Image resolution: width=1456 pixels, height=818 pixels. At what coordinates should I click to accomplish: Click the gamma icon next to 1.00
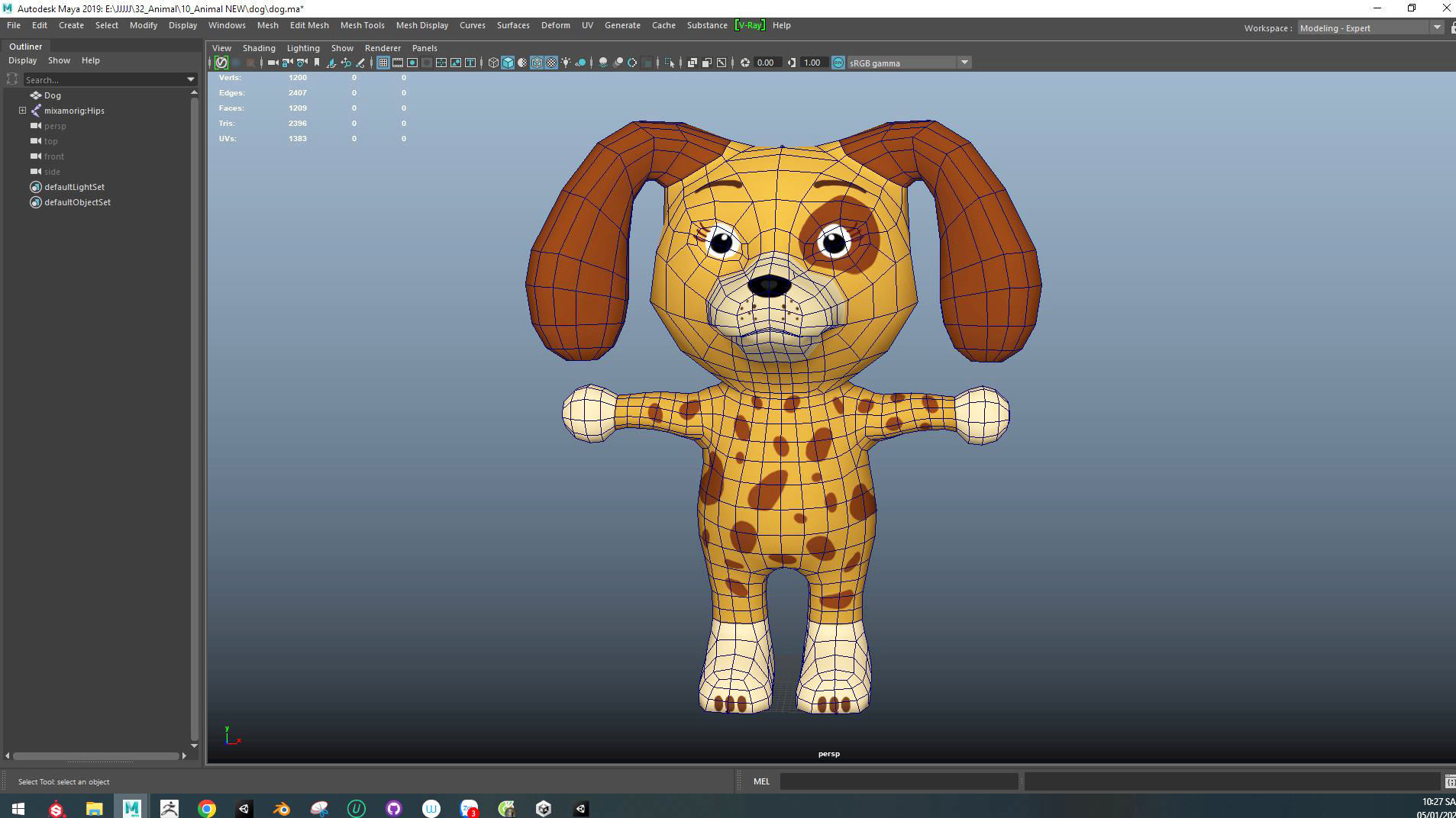pos(792,63)
